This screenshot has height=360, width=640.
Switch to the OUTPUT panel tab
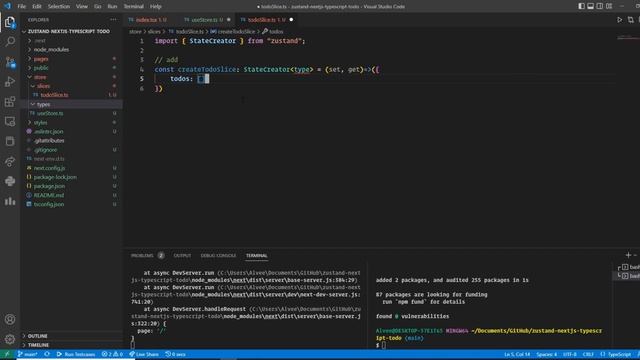(182, 256)
